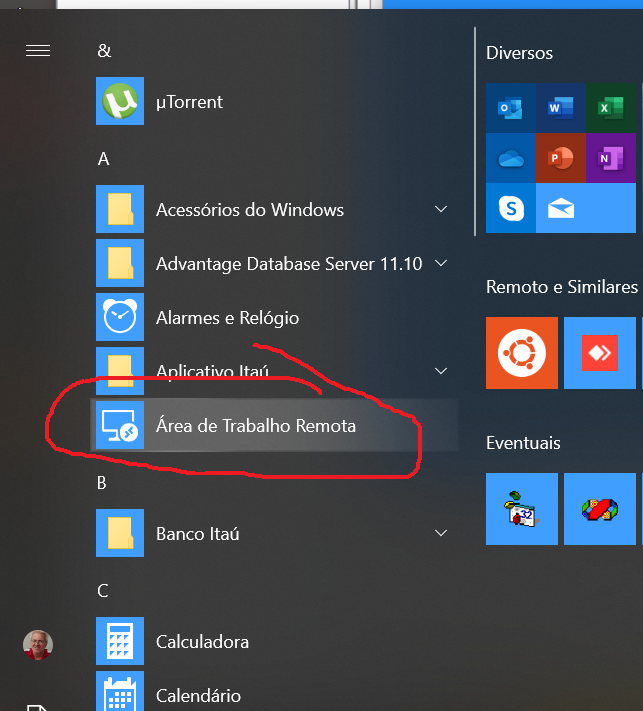643x711 pixels.
Task: Select the Calendário label
Action: point(198,696)
